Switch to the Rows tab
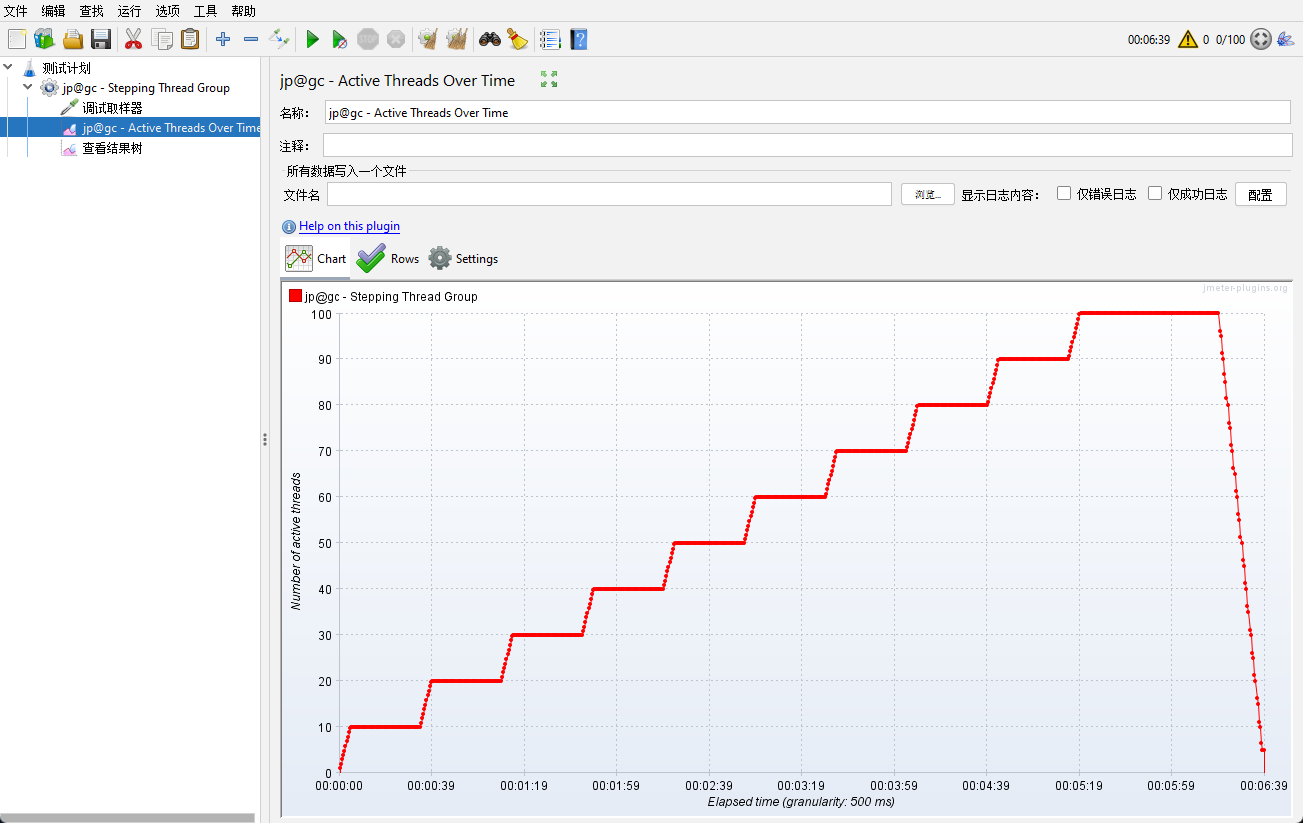The width and height of the screenshot is (1303, 823). pyautogui.click(x=388, y=259)
